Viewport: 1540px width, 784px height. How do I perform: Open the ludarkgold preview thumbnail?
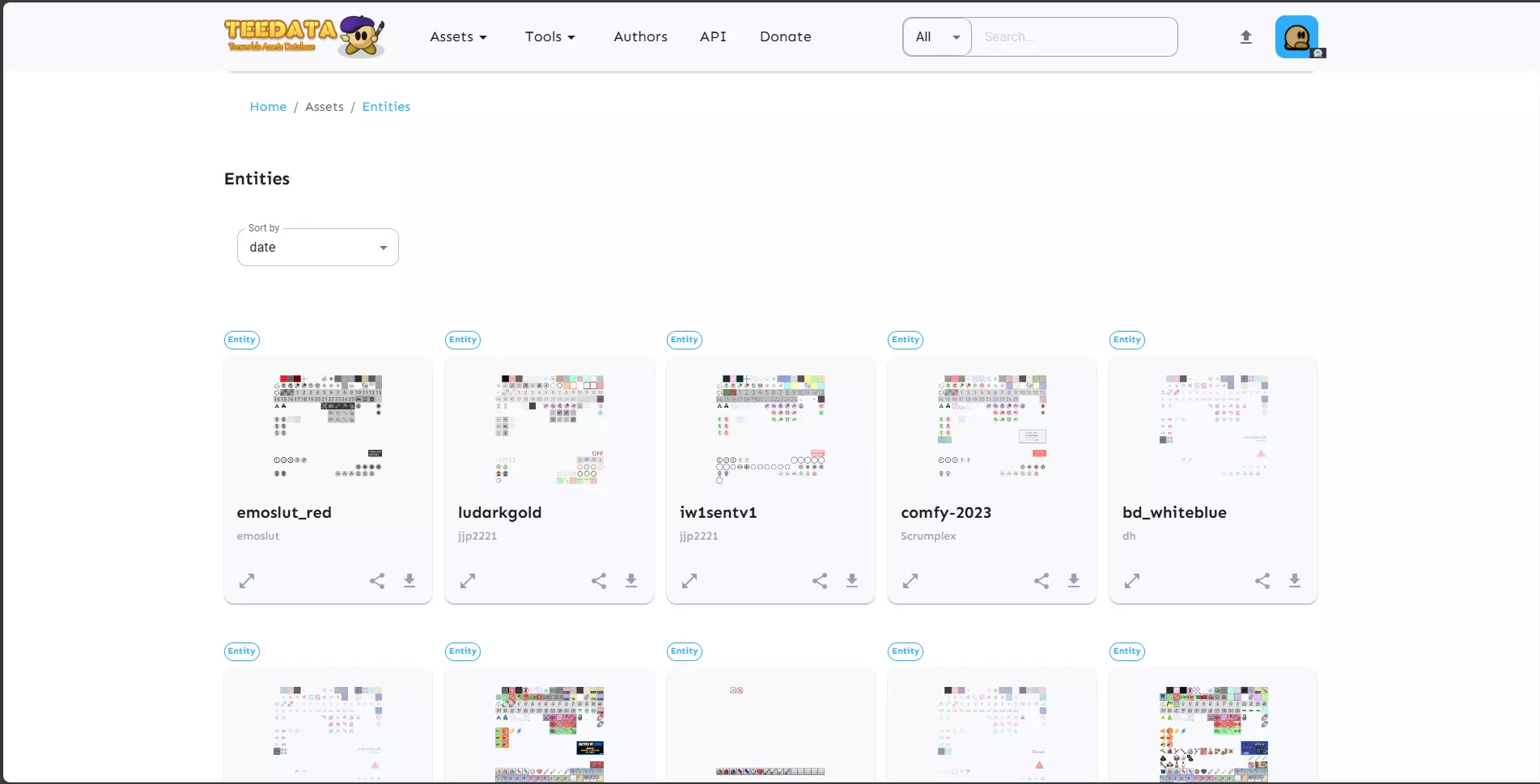pos(549,429)
